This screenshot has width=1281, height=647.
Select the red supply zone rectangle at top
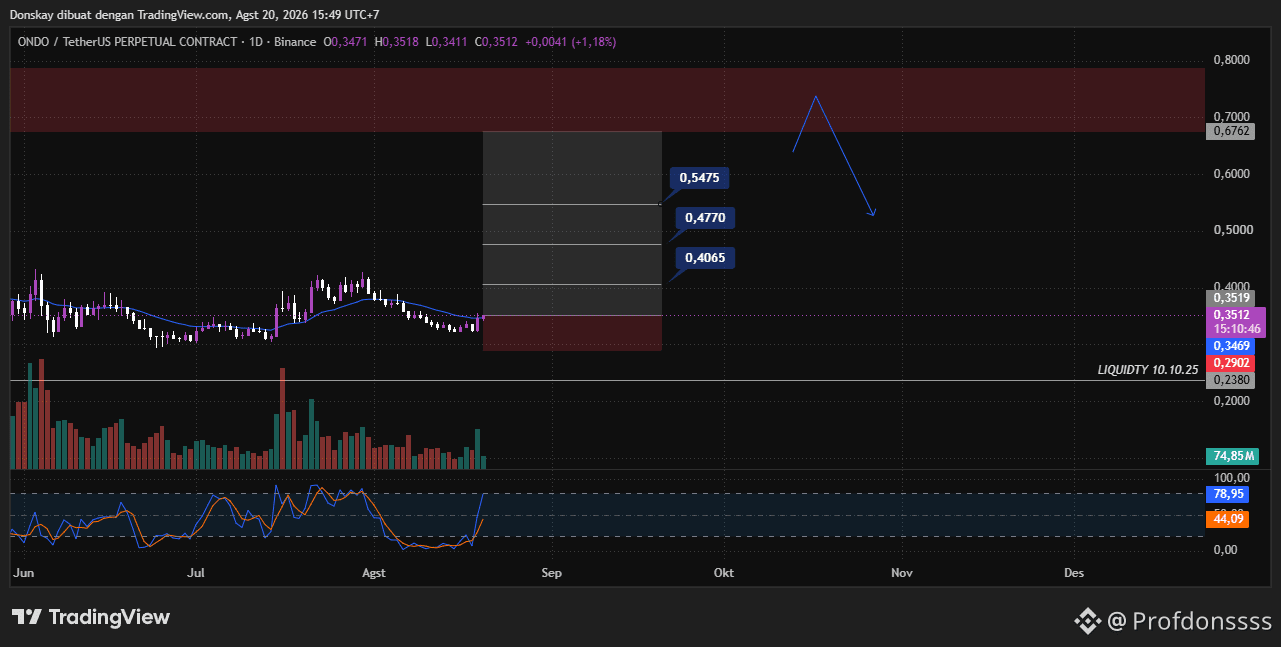pos(607,100)
